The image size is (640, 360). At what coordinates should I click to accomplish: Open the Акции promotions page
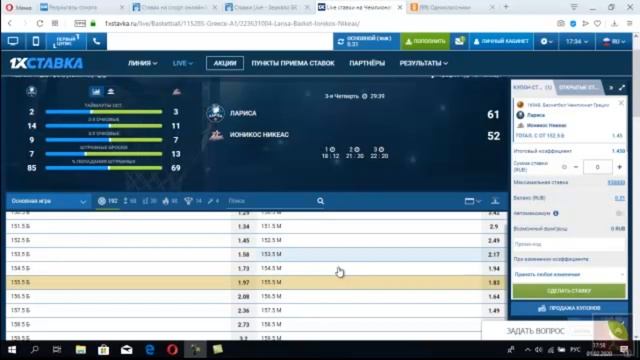[225, 63]
